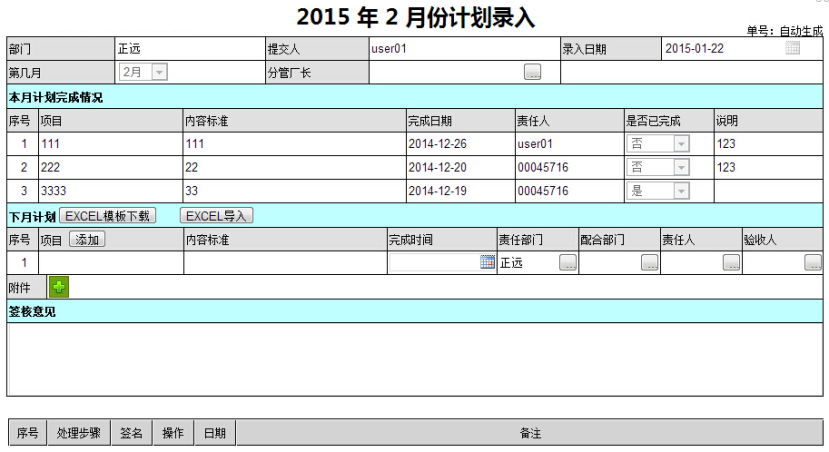Open the 验收人 lookup ellipsis button
The height and width of the screenshot is (452, 829).
pyautogui.click(x=813, y=263)
